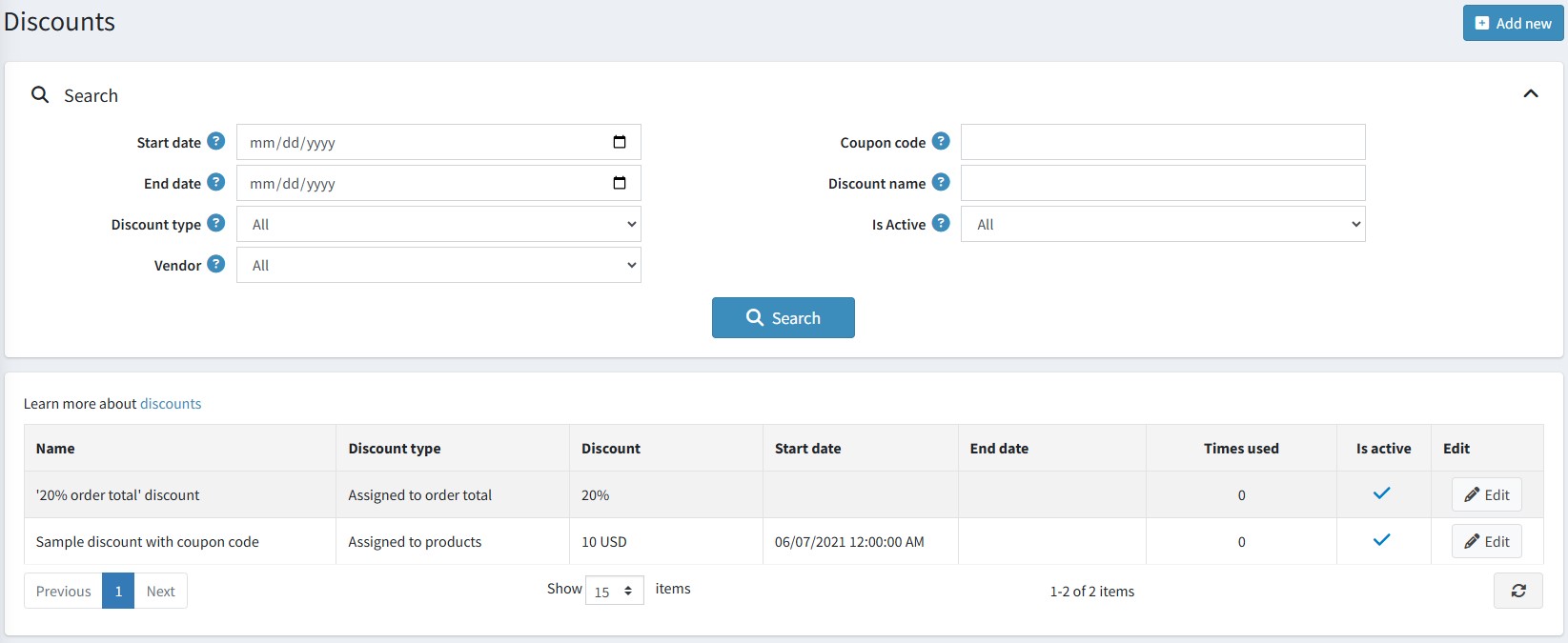This screenshot has height=643, width=1568.
Task: Click the help icon beside Start date
Action: point(216,141)
